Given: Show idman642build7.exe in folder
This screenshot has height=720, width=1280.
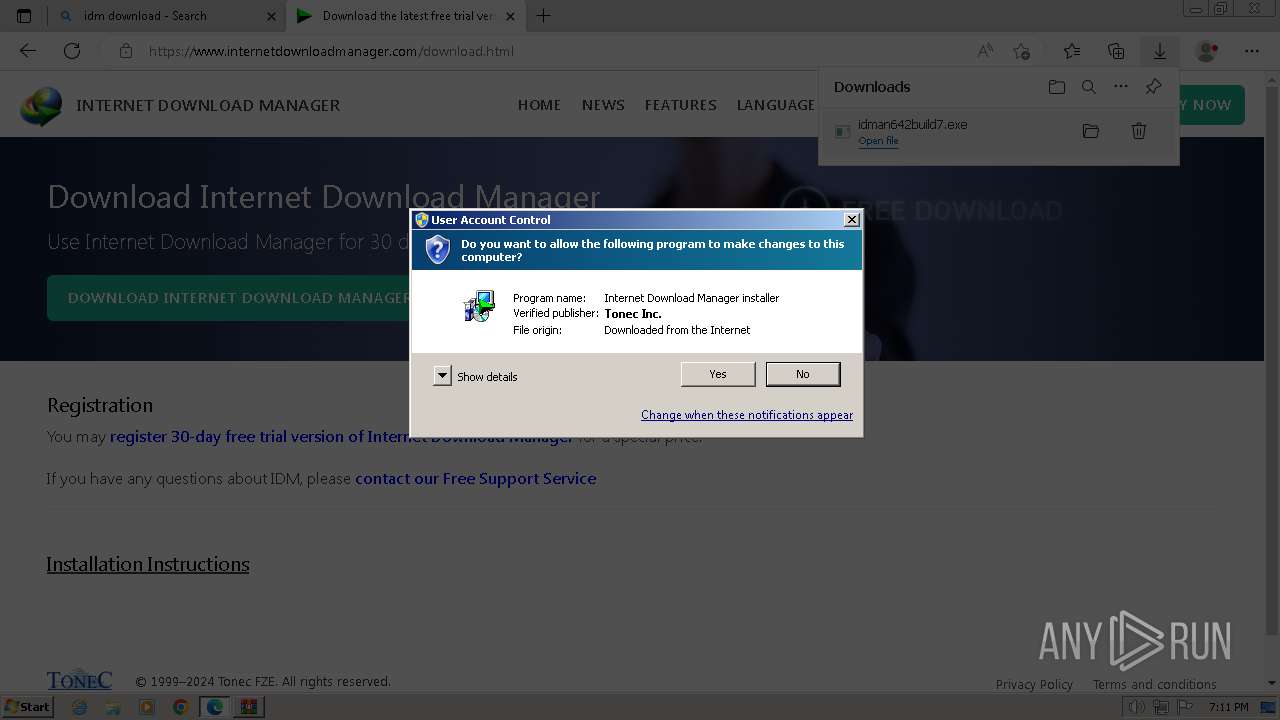Looking at the screenshot, I should [x=1091, y=131].
